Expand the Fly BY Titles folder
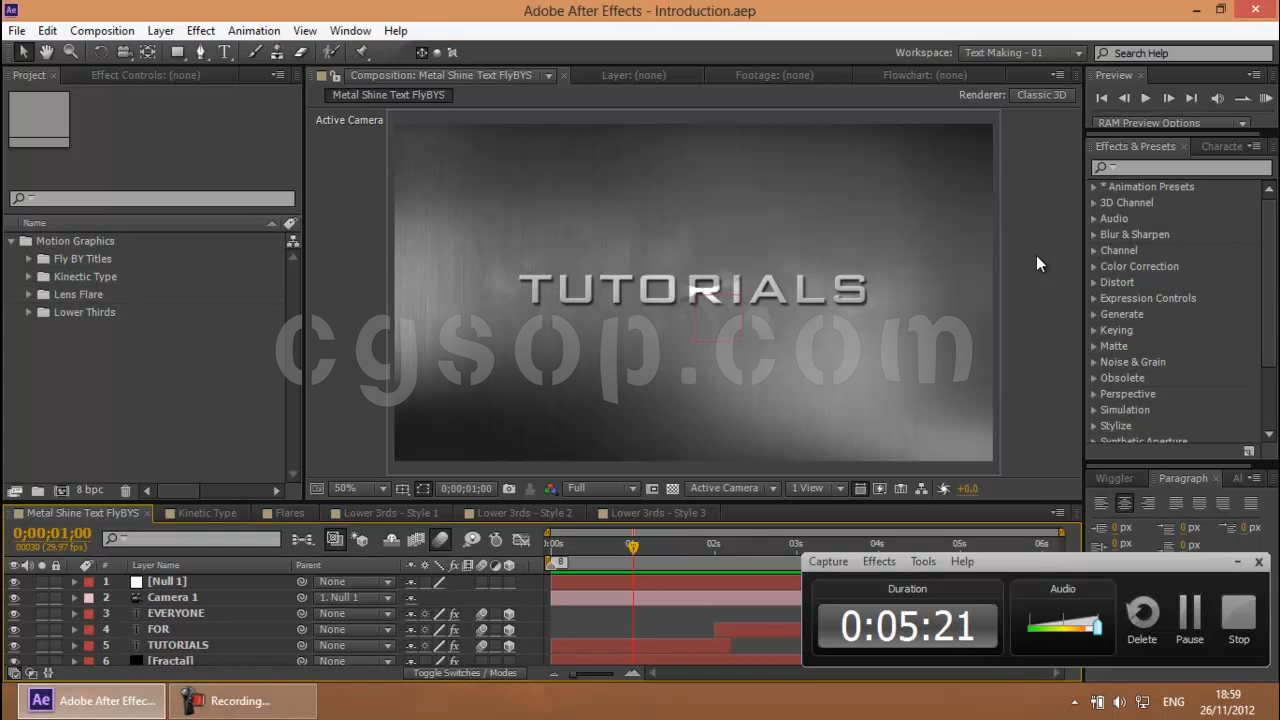Screen dimensions: 1280x720 pyautogui.click(x=29, y=259)
